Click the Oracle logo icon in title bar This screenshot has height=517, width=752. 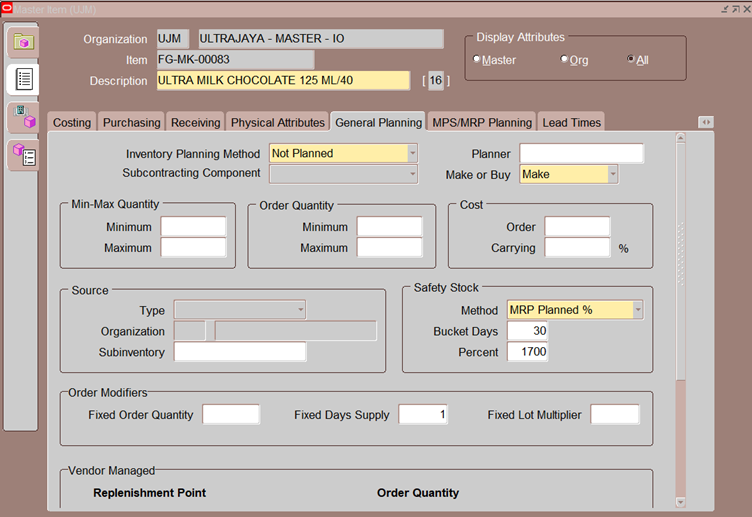7,8
